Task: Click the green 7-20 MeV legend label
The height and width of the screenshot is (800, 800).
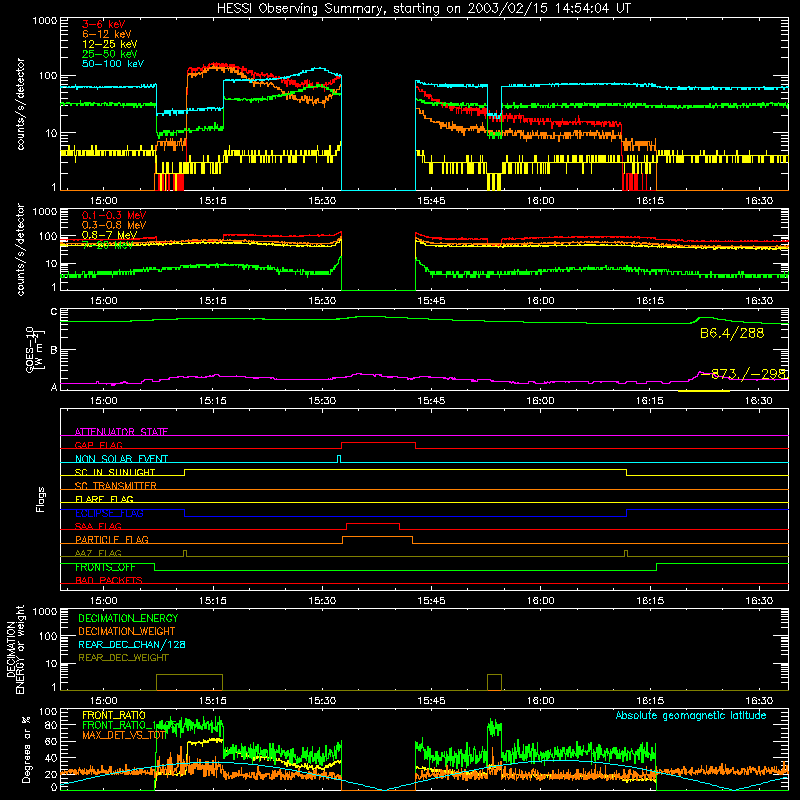Action: pyautogui.click(x=108, y=245)
